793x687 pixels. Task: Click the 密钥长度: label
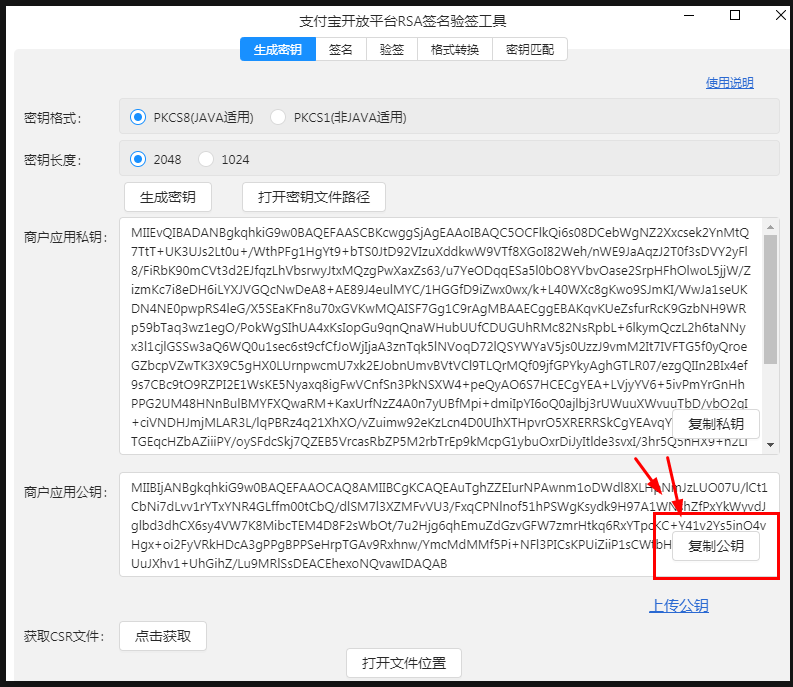pyautogui.click(x=53, y=160)
